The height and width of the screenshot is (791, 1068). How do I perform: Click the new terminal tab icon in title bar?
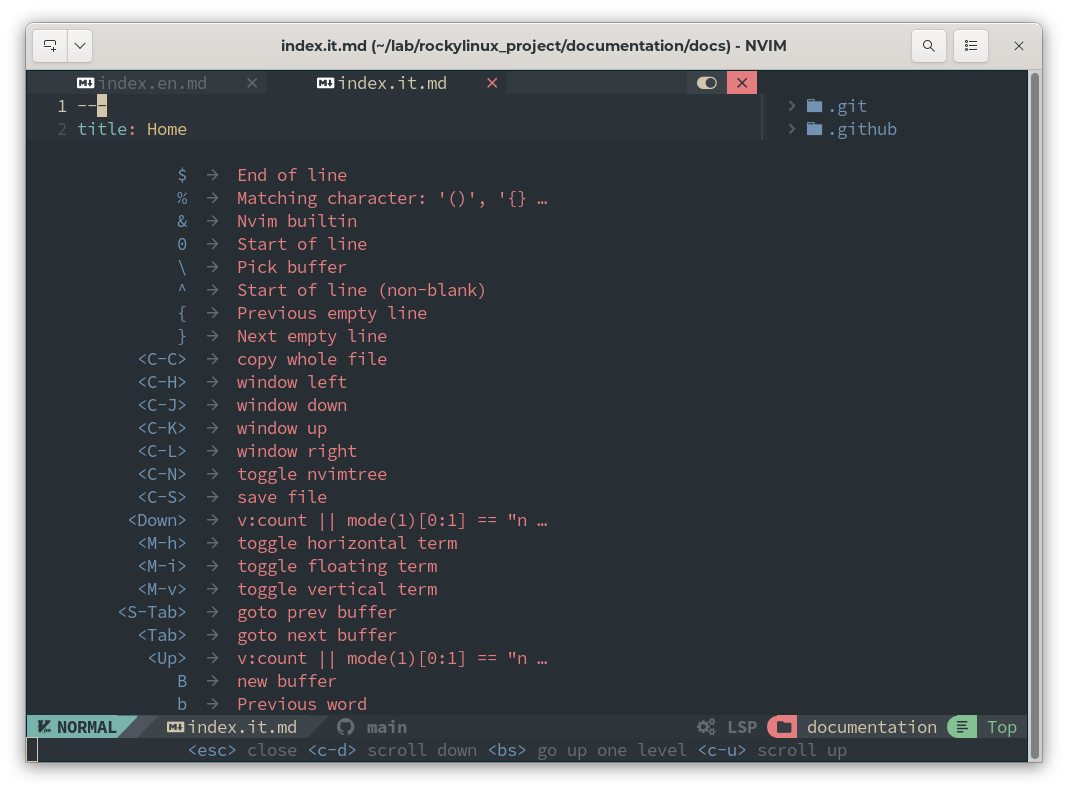click(x=50, y=46)
